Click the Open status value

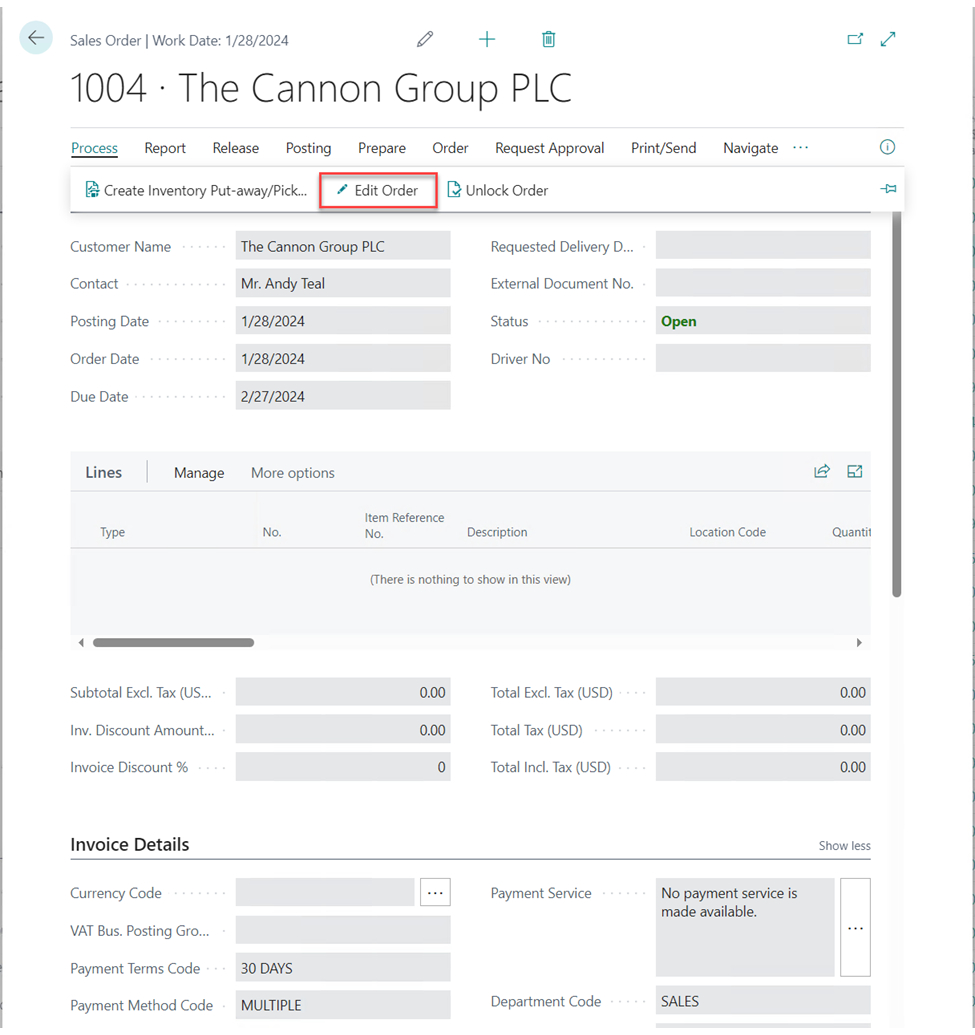[679, 321]
